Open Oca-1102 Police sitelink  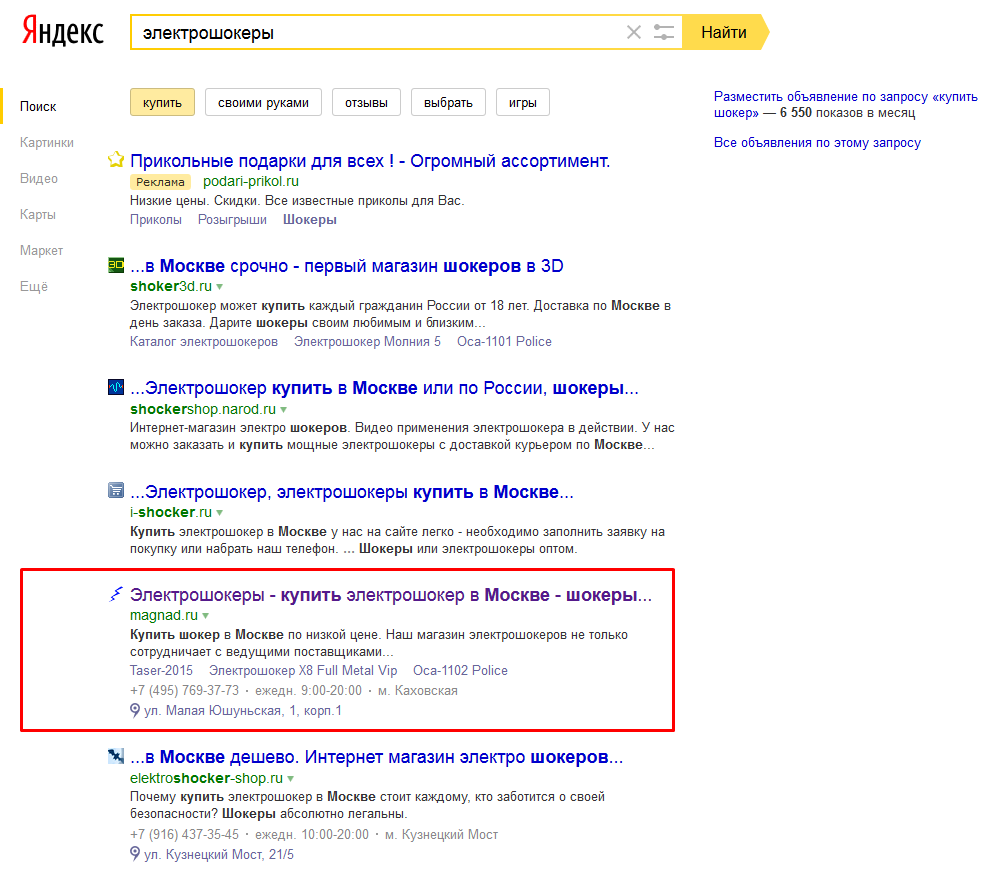(x=460, y=671)
